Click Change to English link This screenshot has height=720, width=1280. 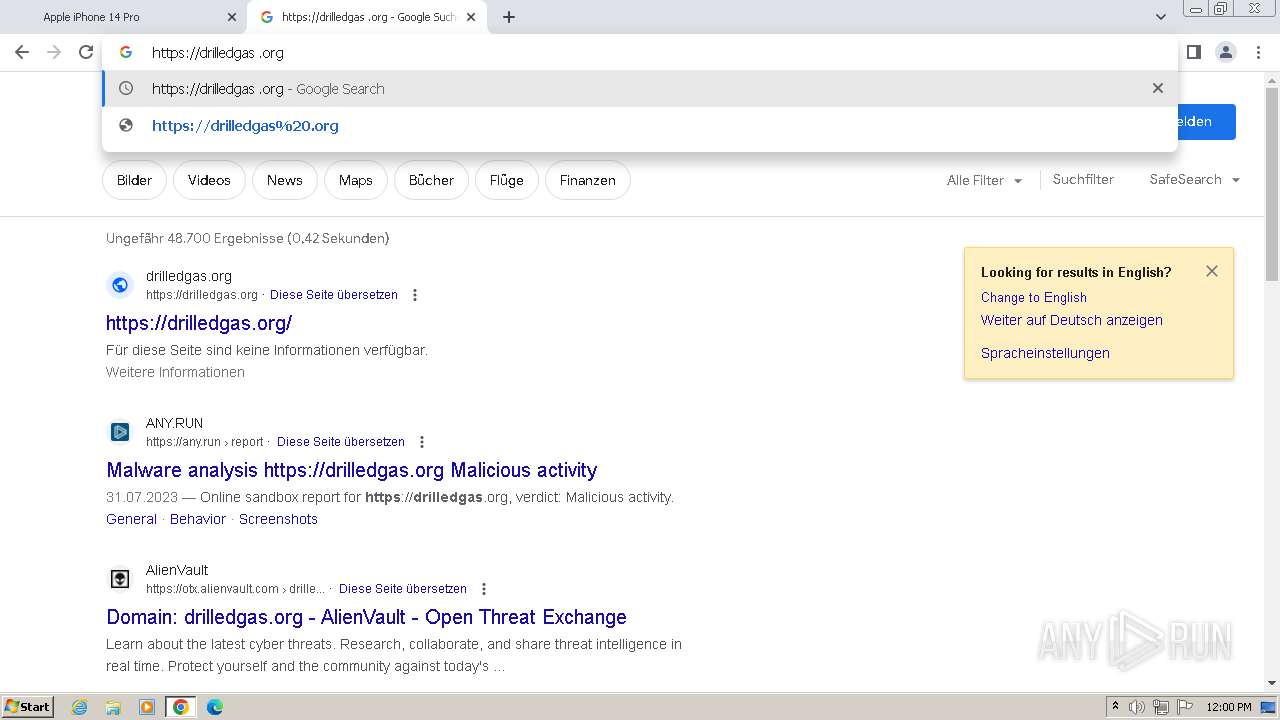tap(1033, 297)
